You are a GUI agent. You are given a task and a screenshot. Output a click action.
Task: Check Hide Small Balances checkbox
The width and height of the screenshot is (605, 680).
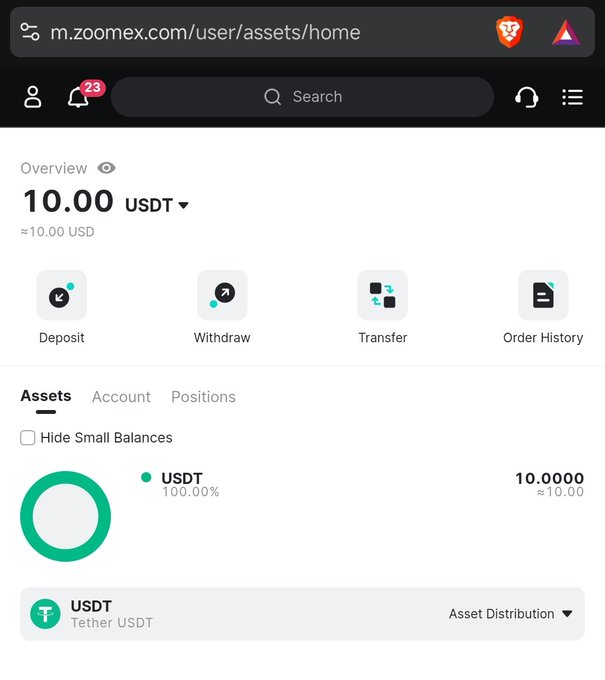[x=28, y=438]
